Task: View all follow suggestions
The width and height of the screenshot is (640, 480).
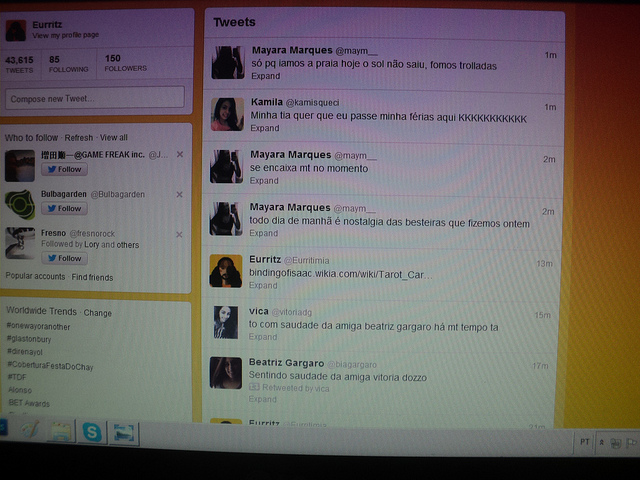Action: point(113,138)
